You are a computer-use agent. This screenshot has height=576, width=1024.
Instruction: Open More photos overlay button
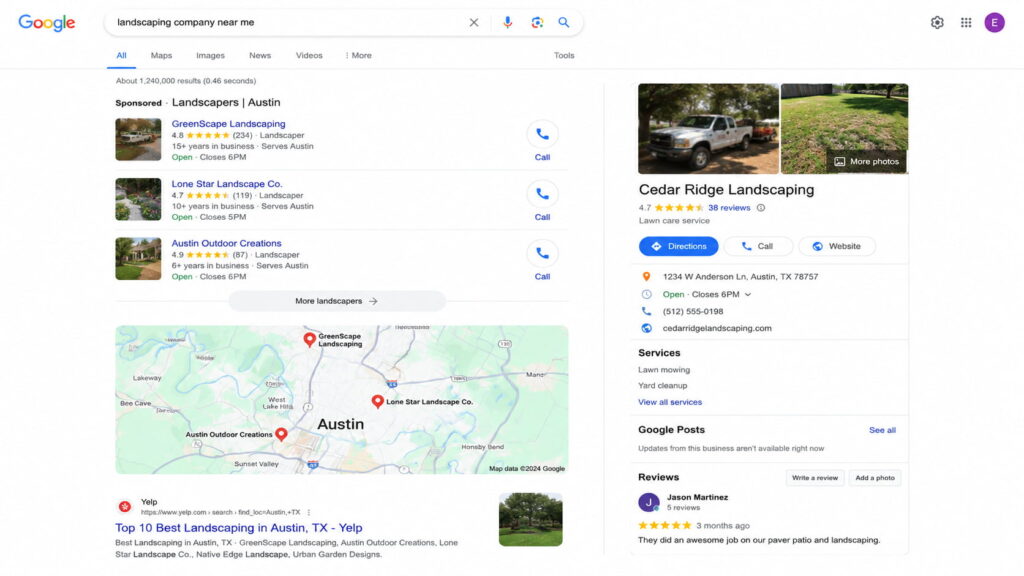pyautogui.click(x=867, y=161)
